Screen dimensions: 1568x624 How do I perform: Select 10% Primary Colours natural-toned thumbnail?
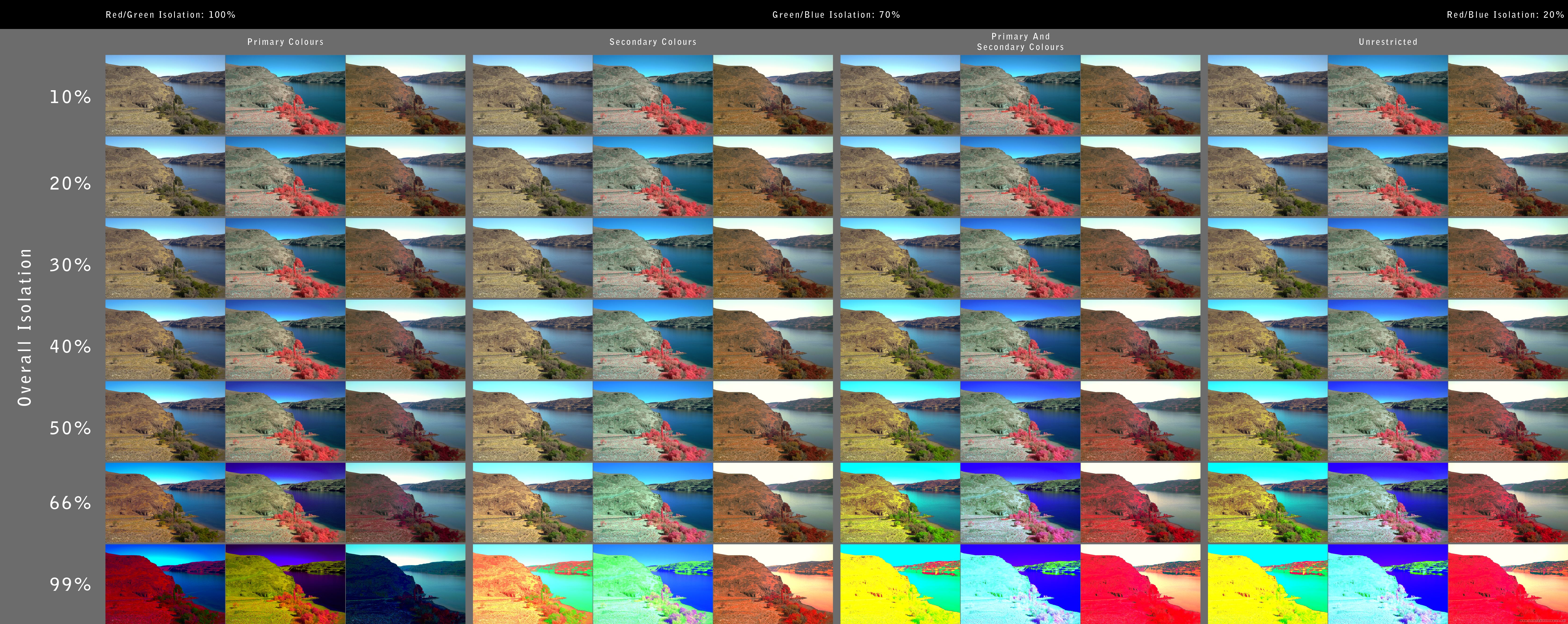click(x=165, y=95)
